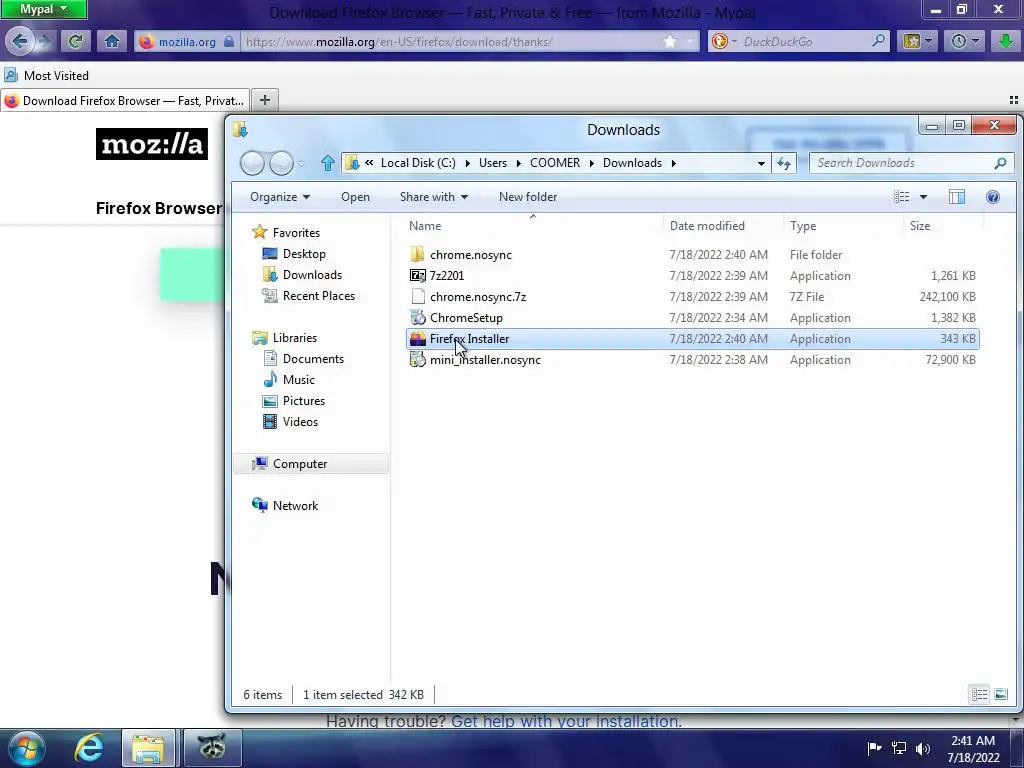Change the view with Explorer view icon
Viewport: 1024px width, 768px height.
coord(901,197)
